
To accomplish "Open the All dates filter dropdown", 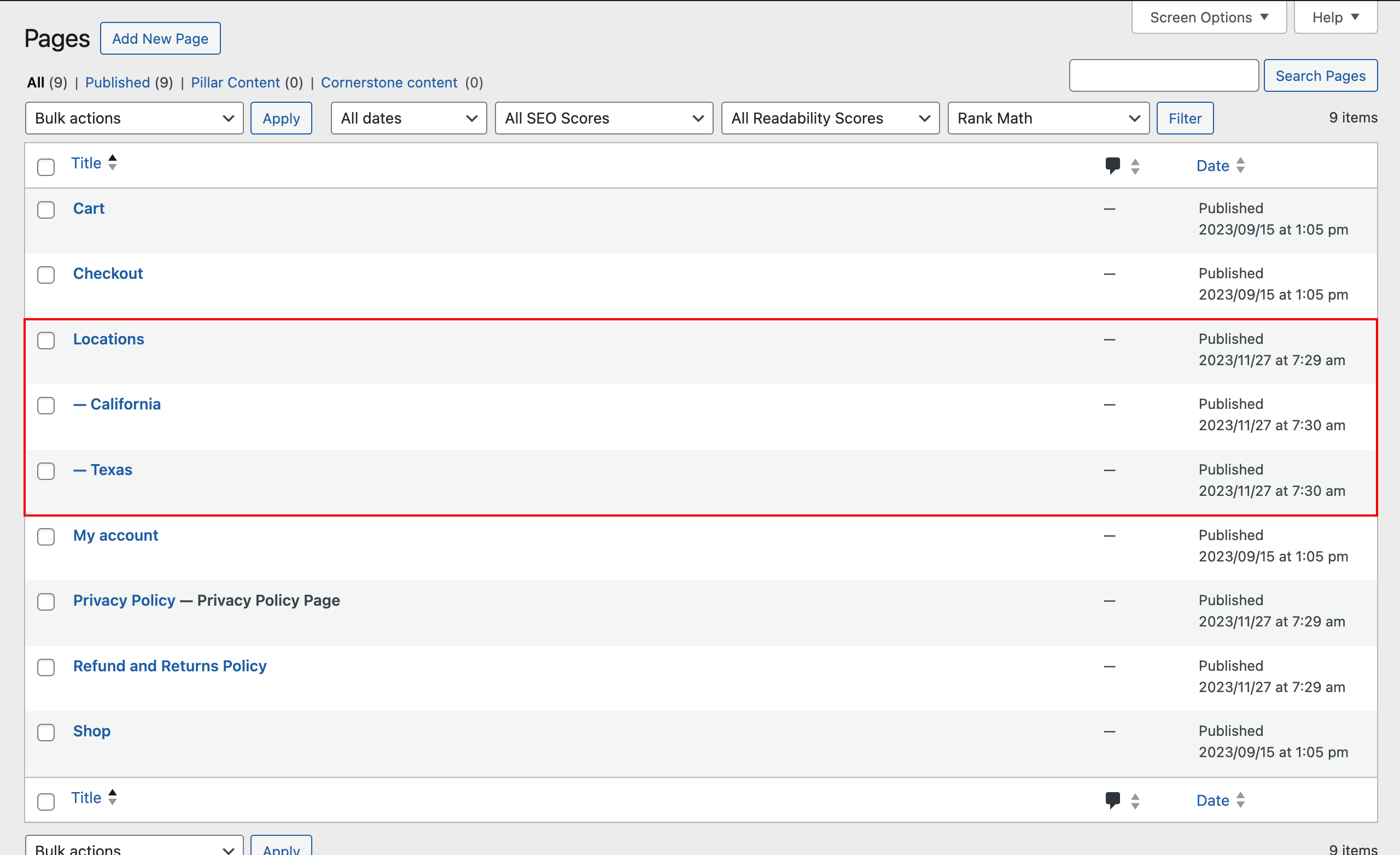I will click(x=408, y=118).
